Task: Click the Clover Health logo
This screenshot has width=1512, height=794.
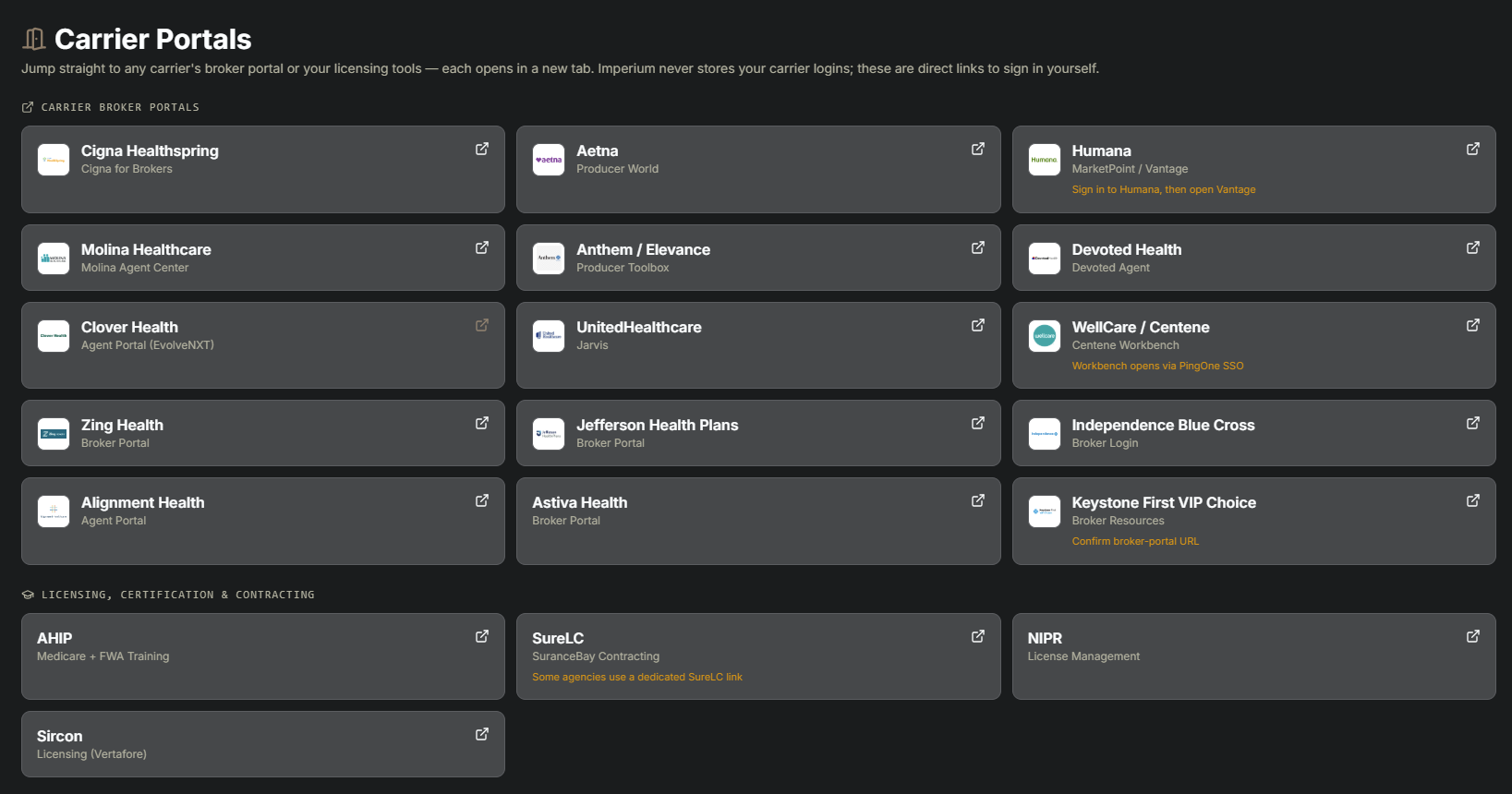Action: [54, 336]
